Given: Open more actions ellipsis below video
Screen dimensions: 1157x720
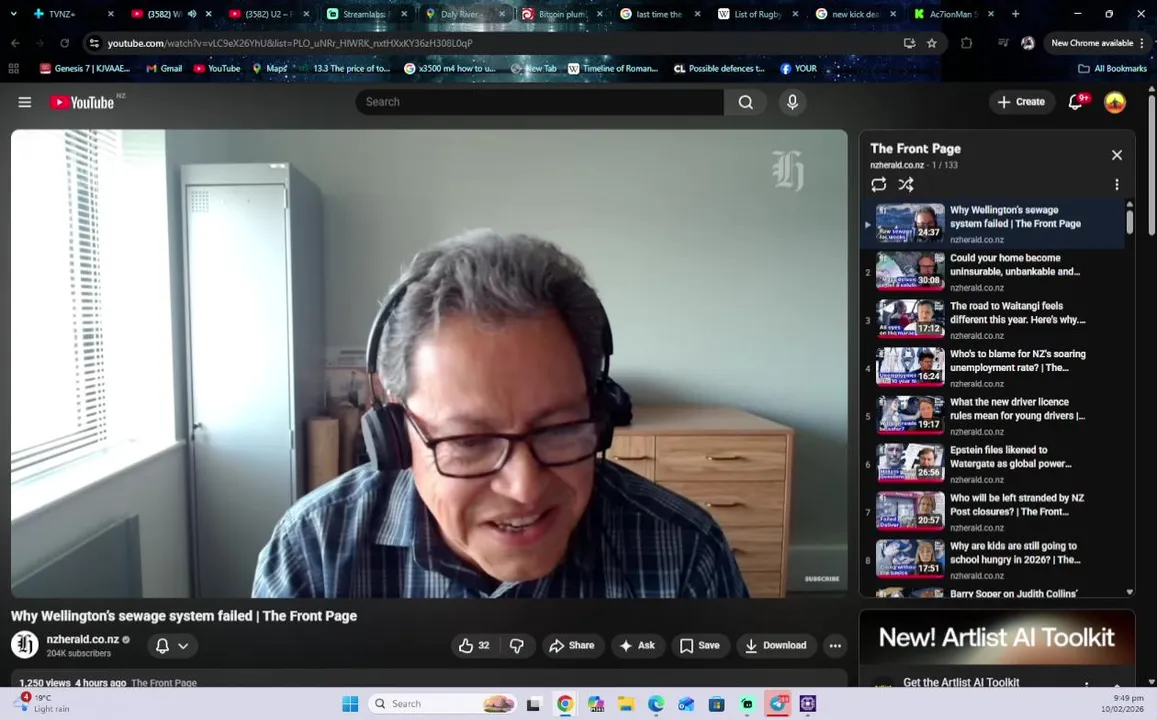Looking at the screenshot, I should click(x=835, y=645).
